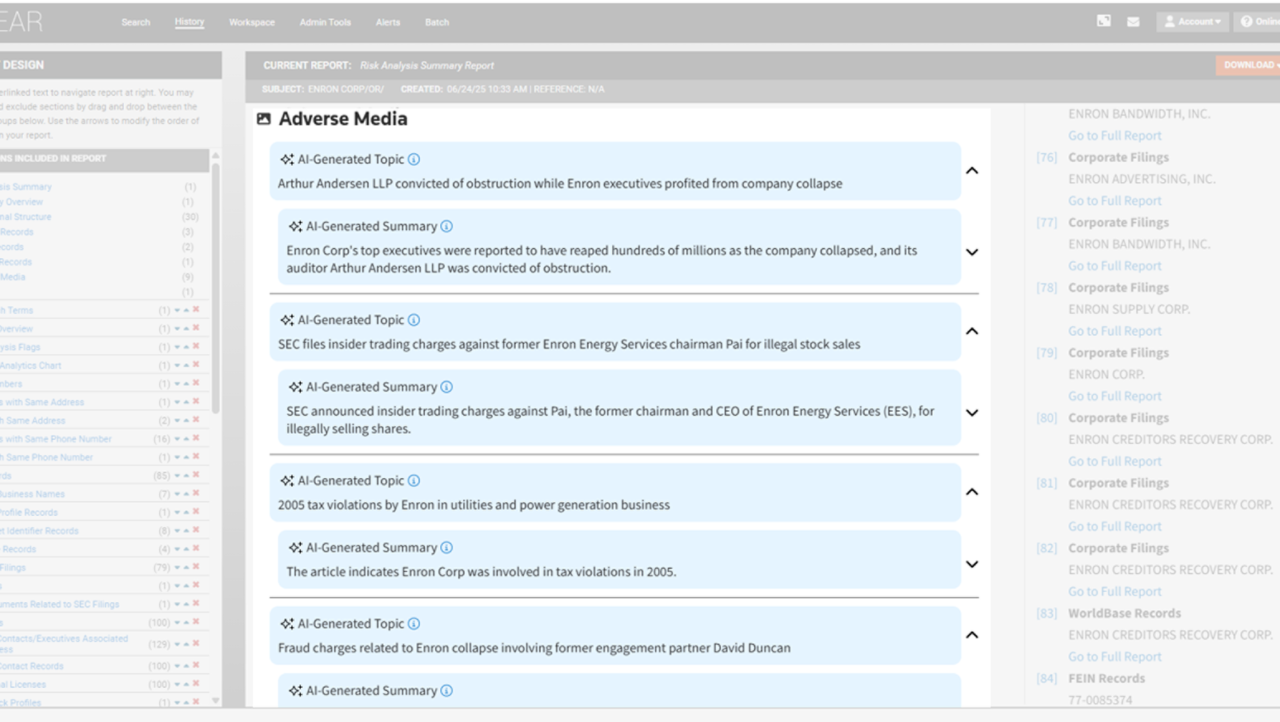Image resolution: width=1280 pixels, height=722 pixels.
Task: Click info icon beside tax violations topic
Action: click(414, 481)
